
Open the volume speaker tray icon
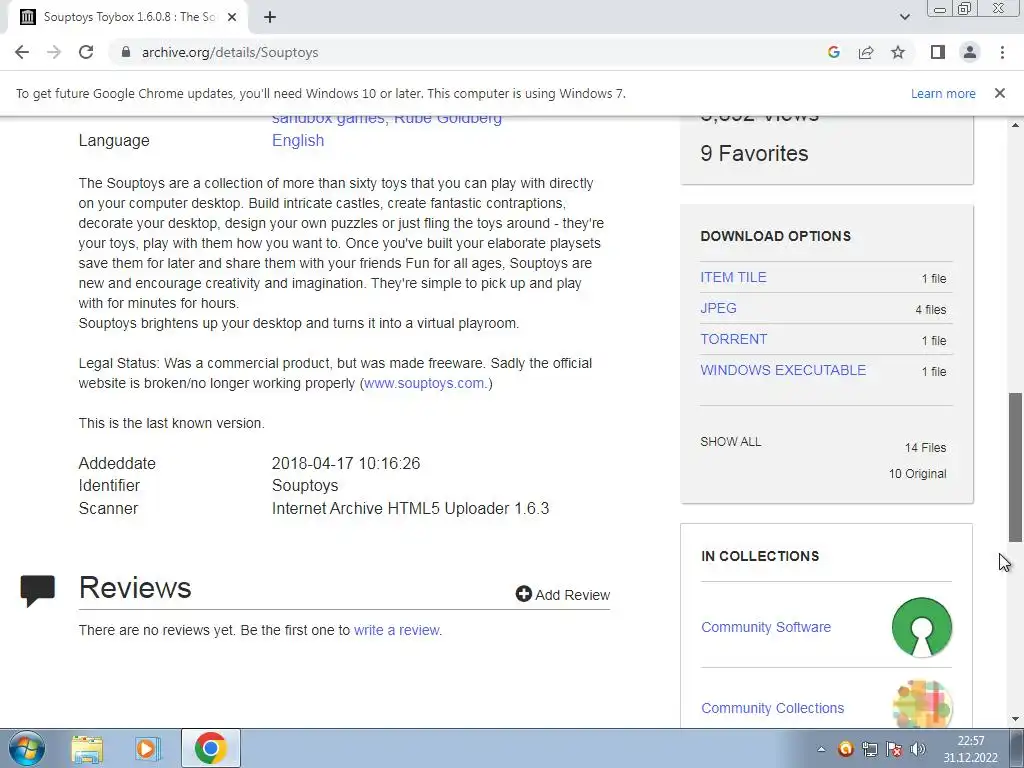click(x=918, y=748)
